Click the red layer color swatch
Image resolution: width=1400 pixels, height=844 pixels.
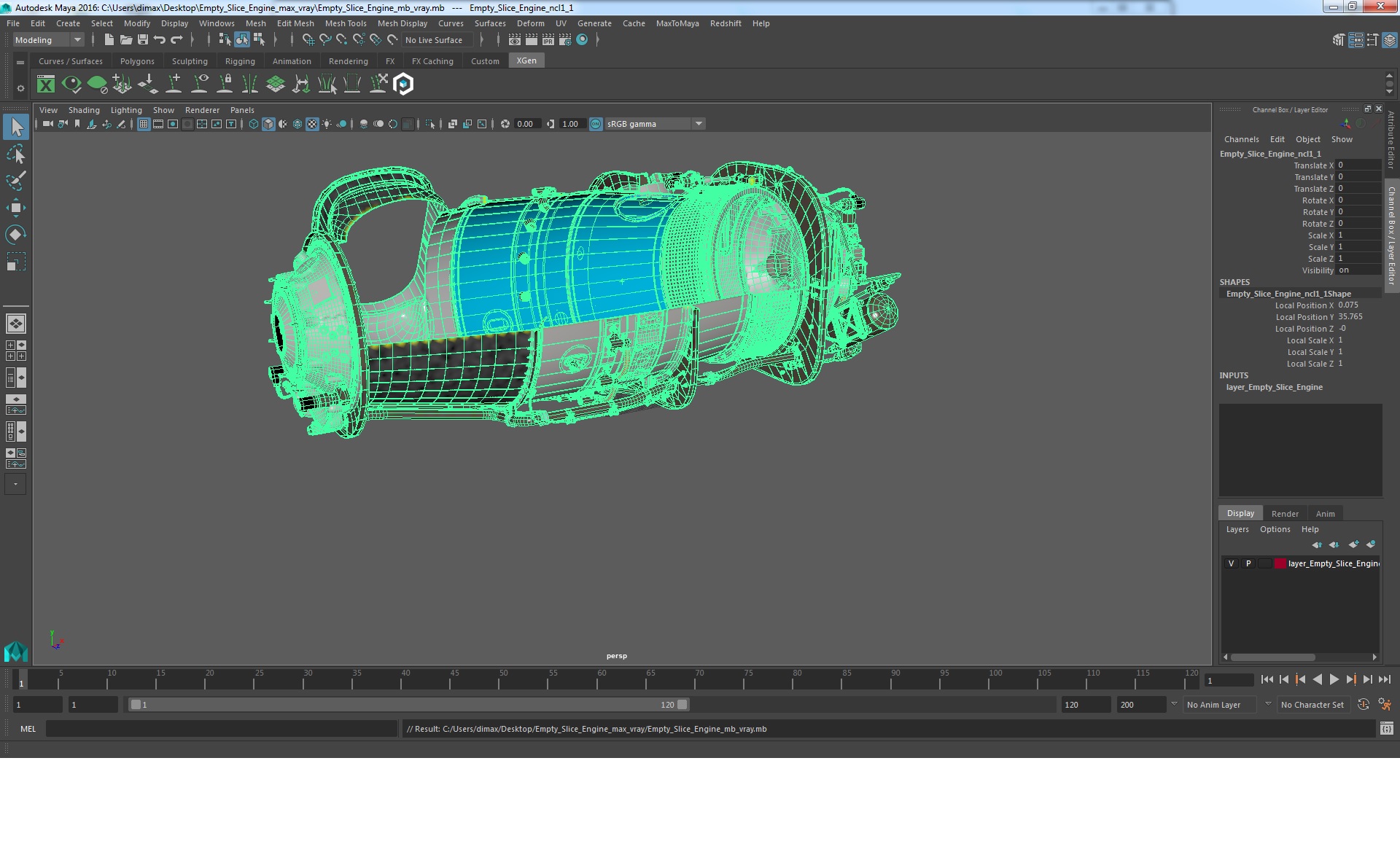[x=1280, y=563]
